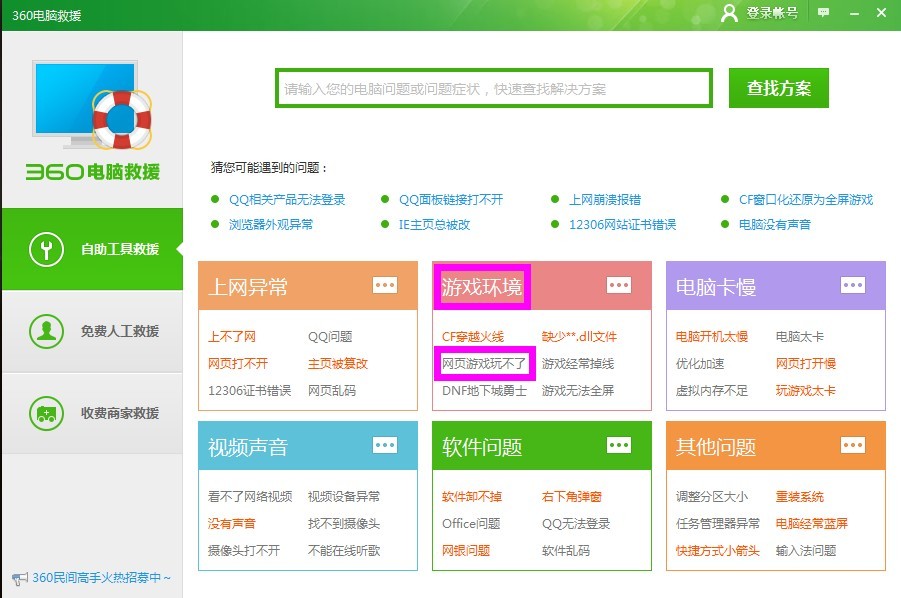Select 网页乱码 fix

point(332,391)
